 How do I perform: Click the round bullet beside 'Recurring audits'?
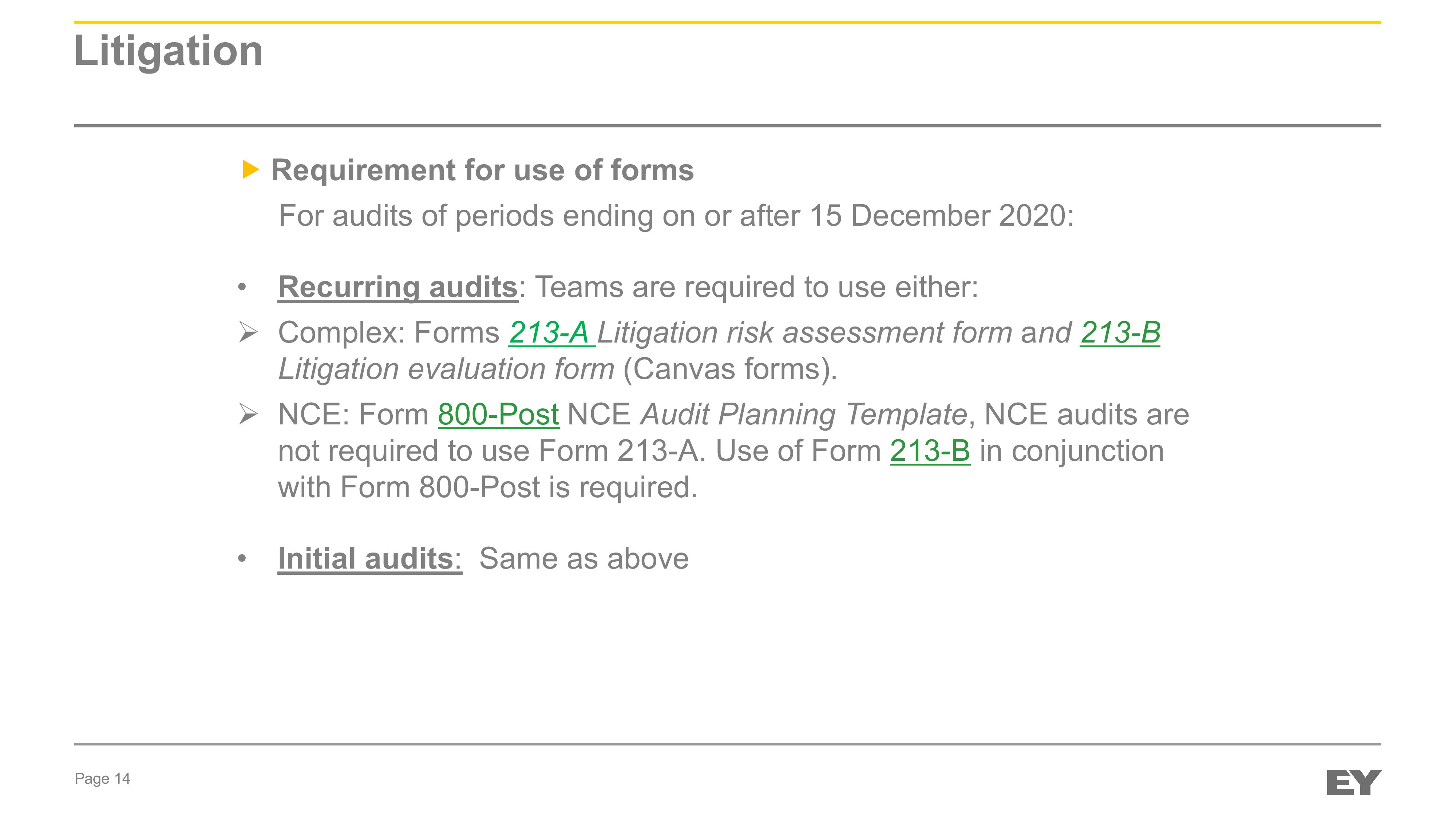coord(242,287)
